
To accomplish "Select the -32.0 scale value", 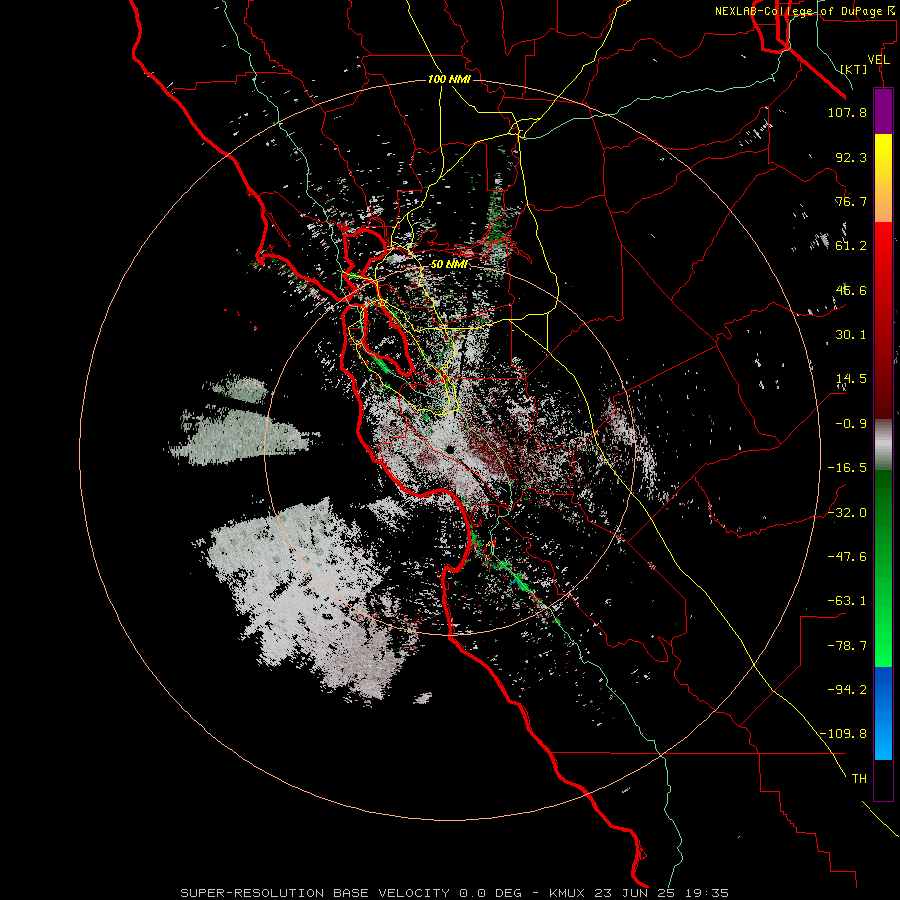I will tap(847, 513).
